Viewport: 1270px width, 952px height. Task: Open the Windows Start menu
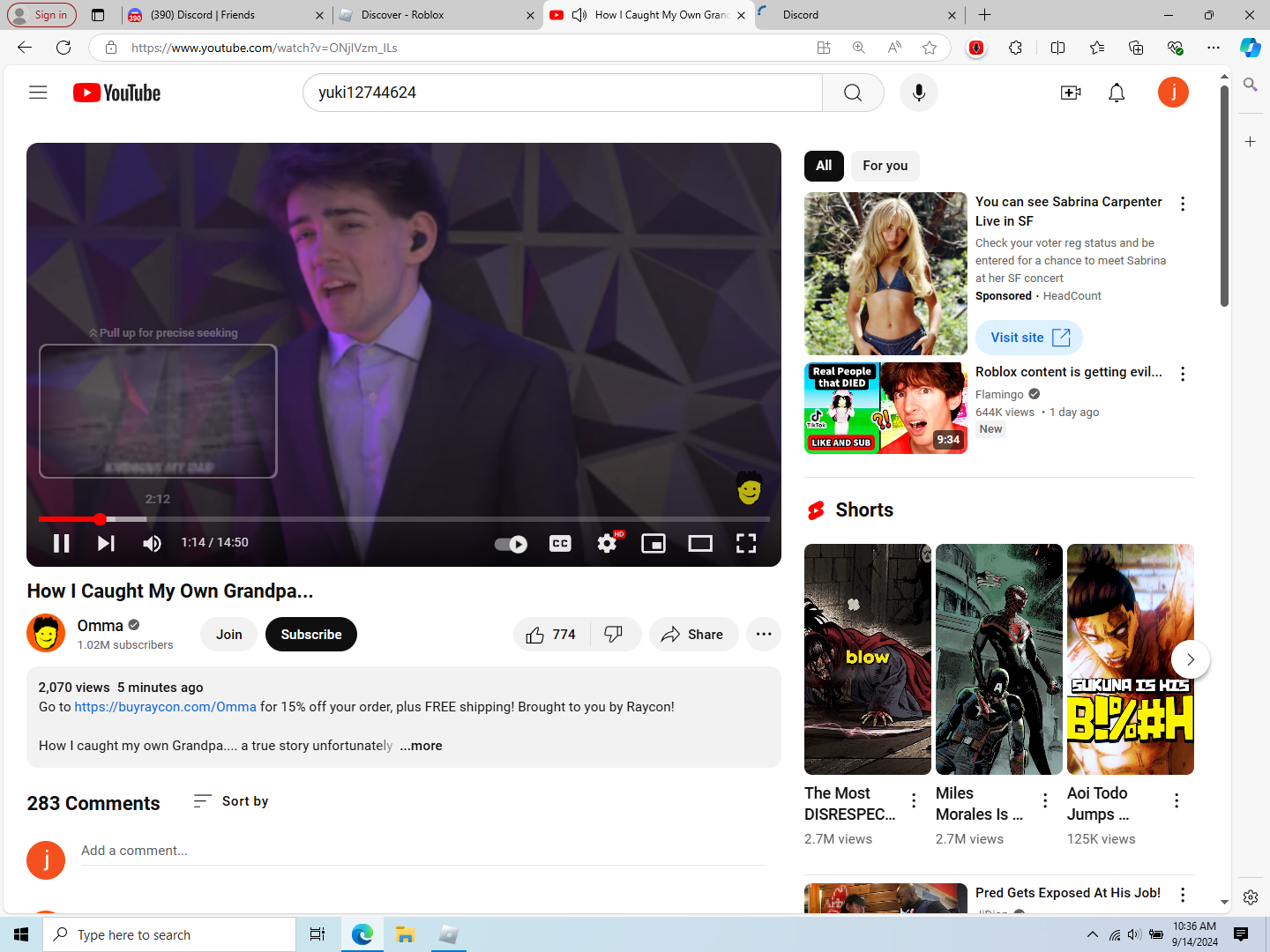coord(21,934)
